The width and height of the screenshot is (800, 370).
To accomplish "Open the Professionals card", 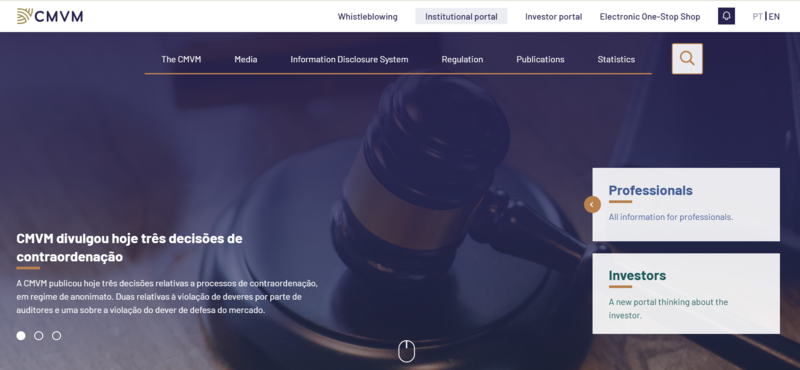I will tap(686, 204).
